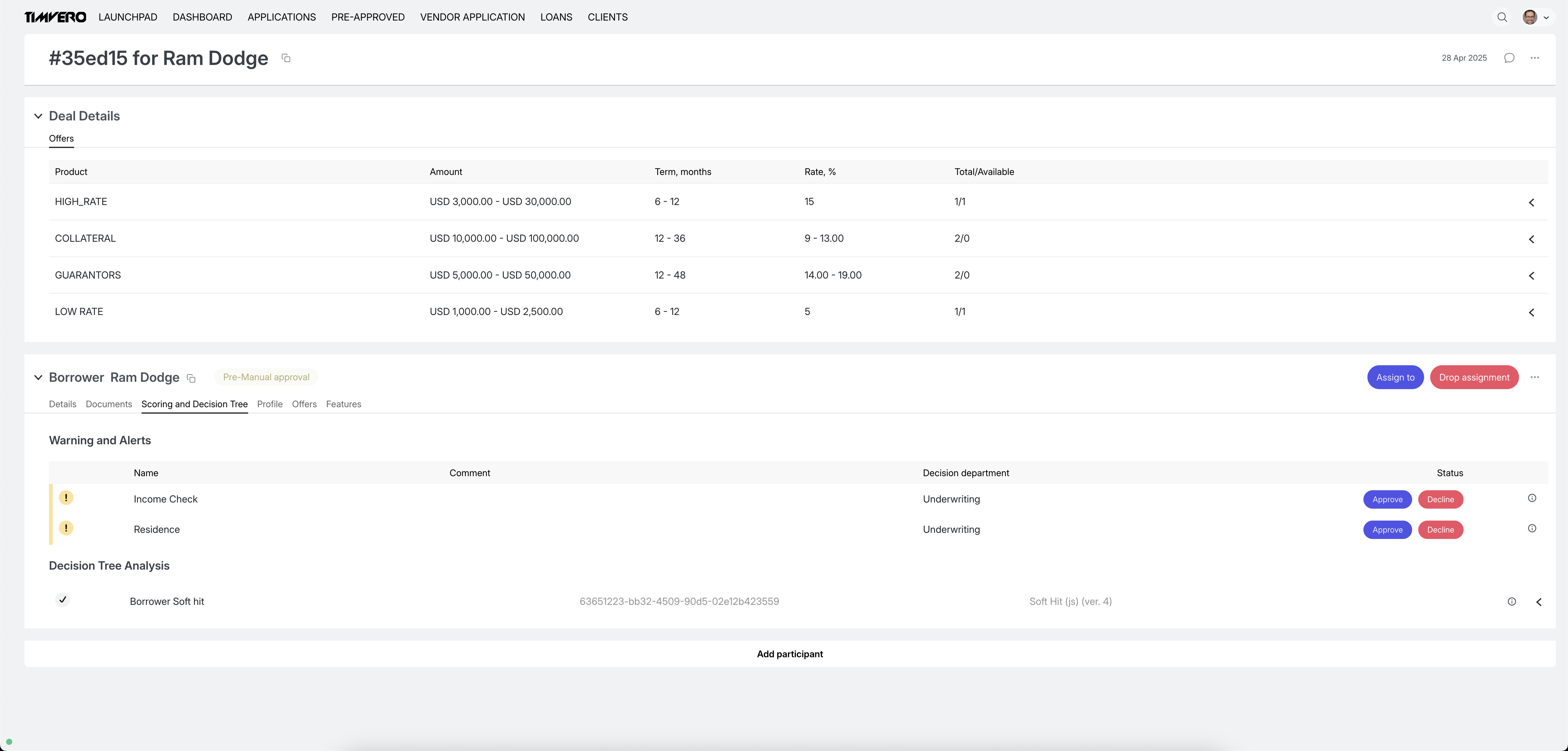Expand the COLLATERAL offer details
The image size is (1568, 751).
pos(1532,239)
